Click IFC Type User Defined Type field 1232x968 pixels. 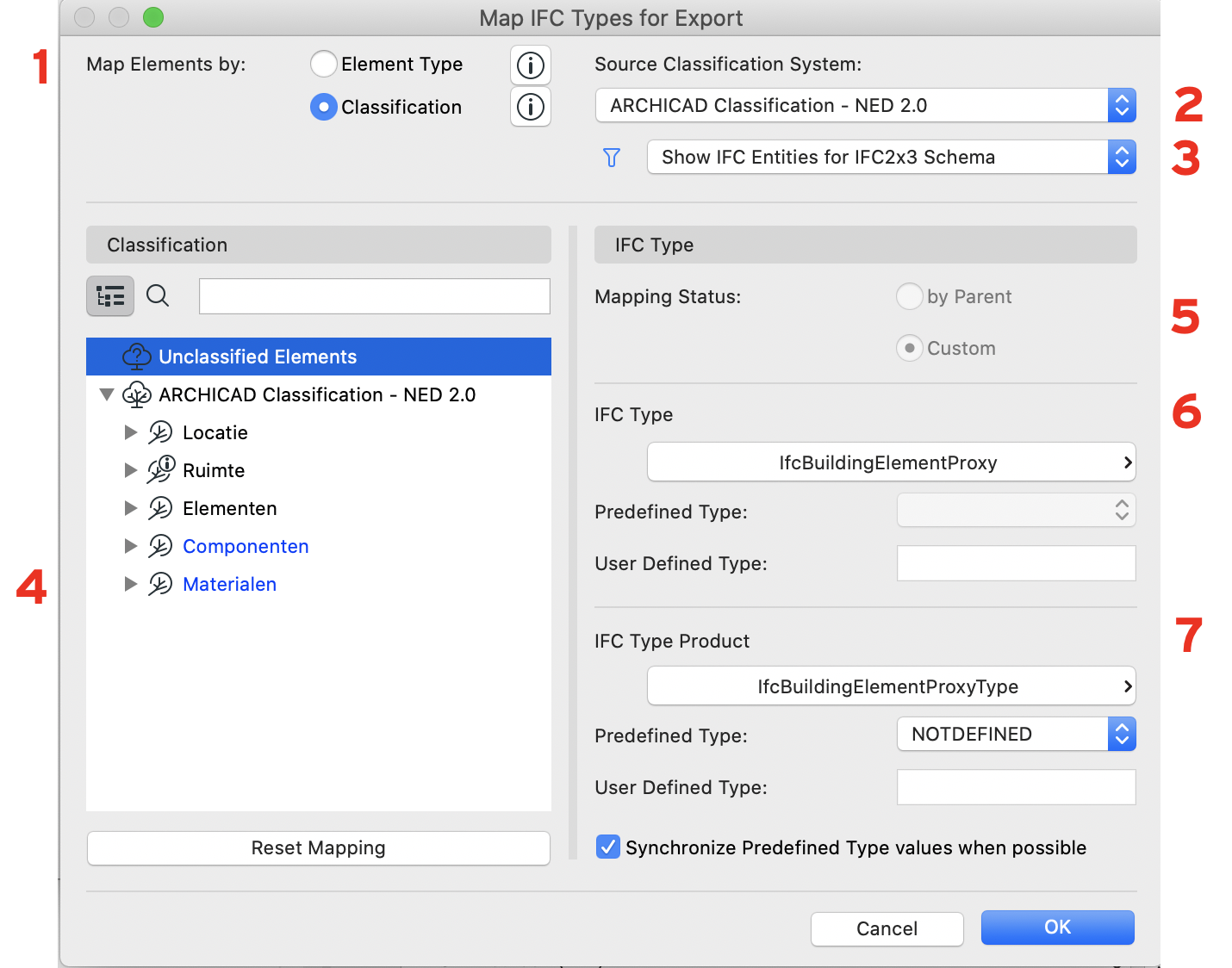click(x=1017, y=563)
